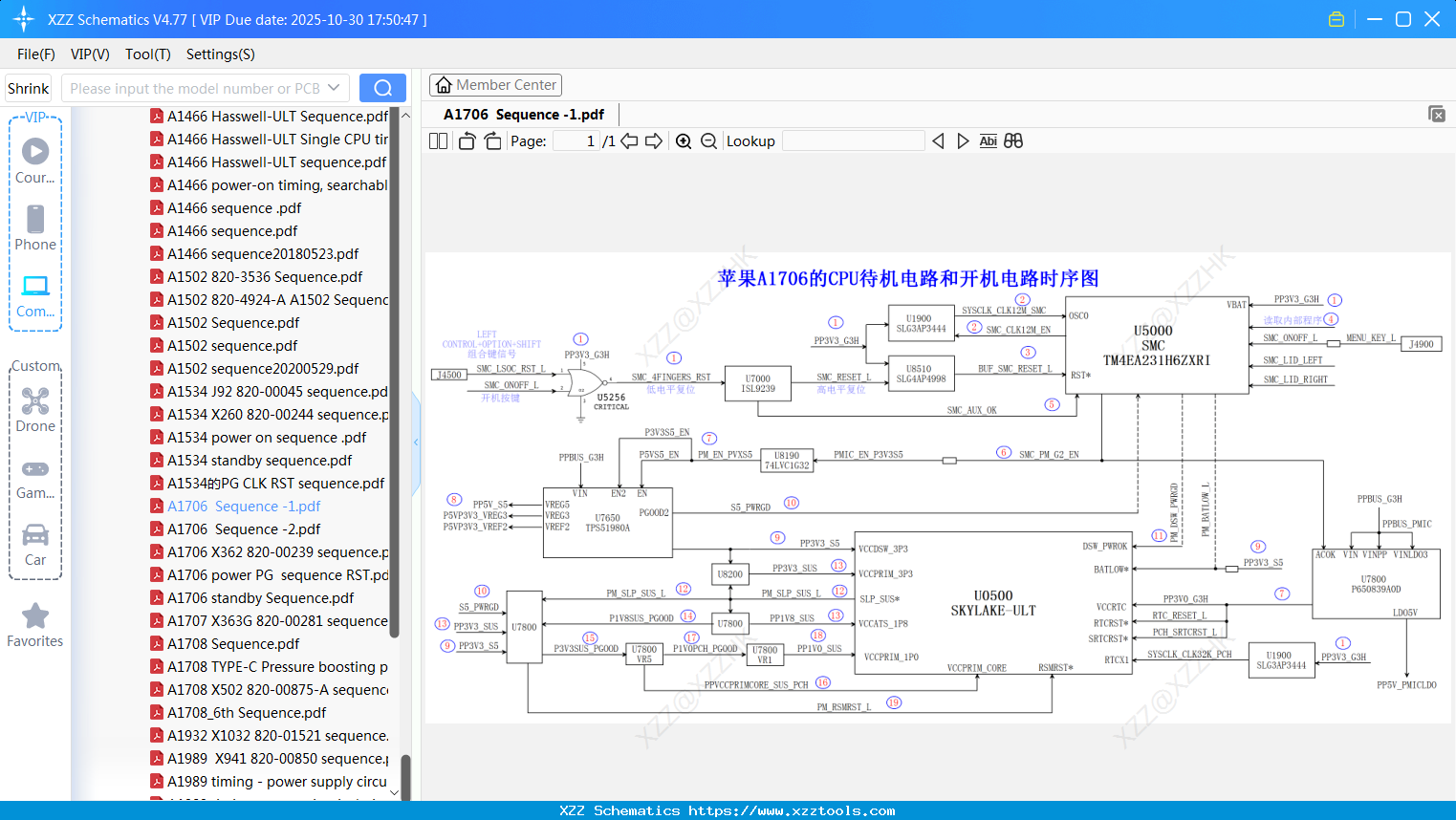Open A1534 X260 820-00244 sequence file

270,415
